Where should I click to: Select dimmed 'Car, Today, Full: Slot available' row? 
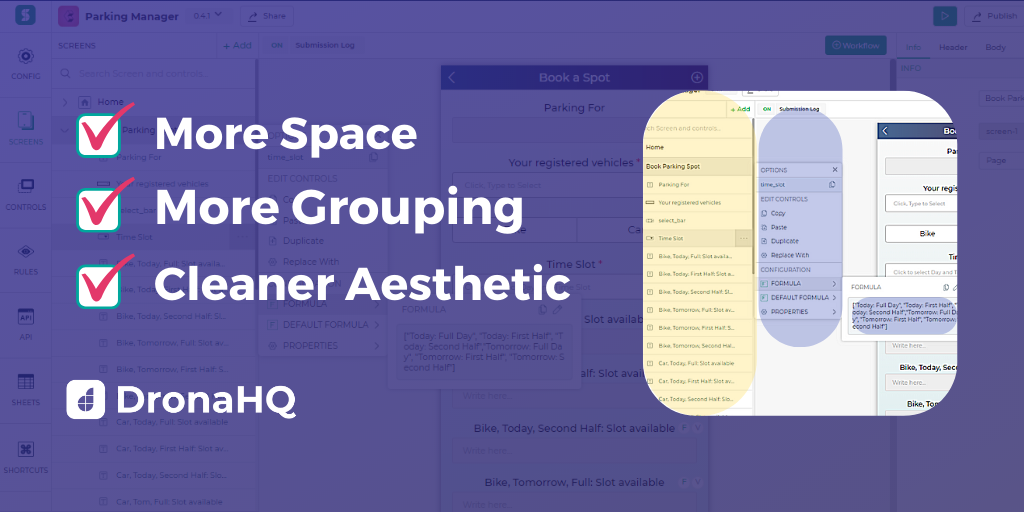coord(153,423)
